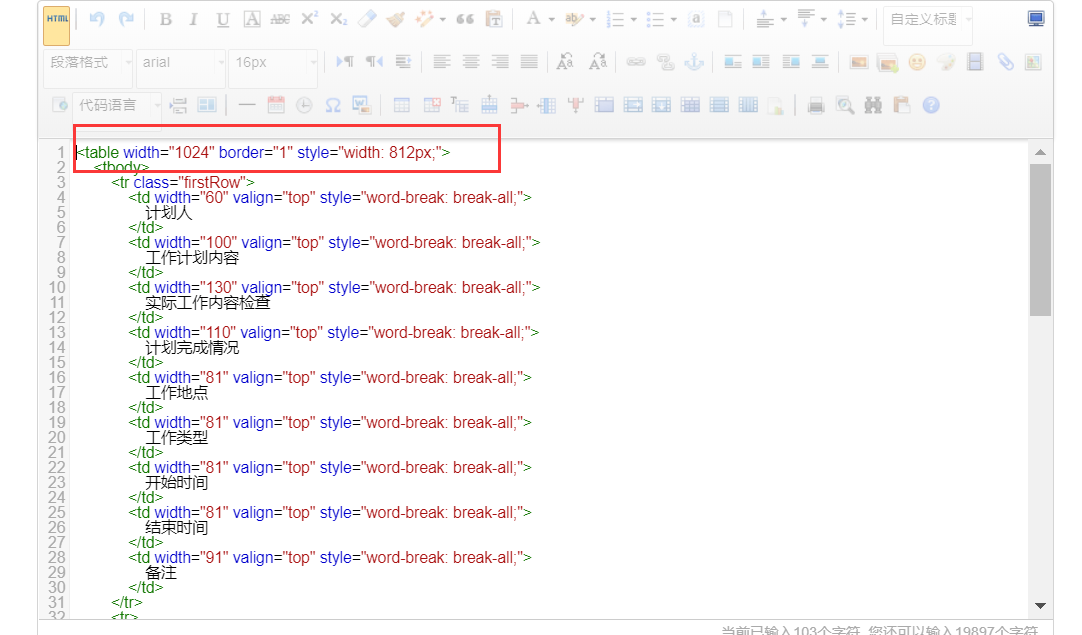Open the 自定义标题 custom heading dropdown

[928, 19]
